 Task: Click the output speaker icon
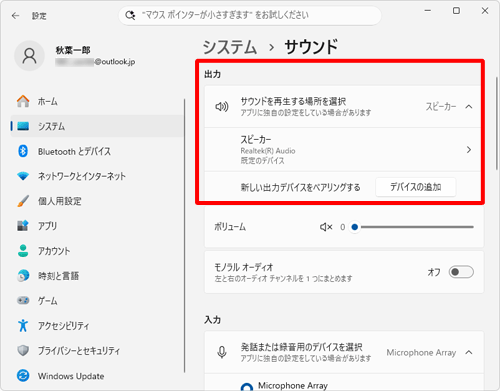pyautogui.click(x=222, y=107)
